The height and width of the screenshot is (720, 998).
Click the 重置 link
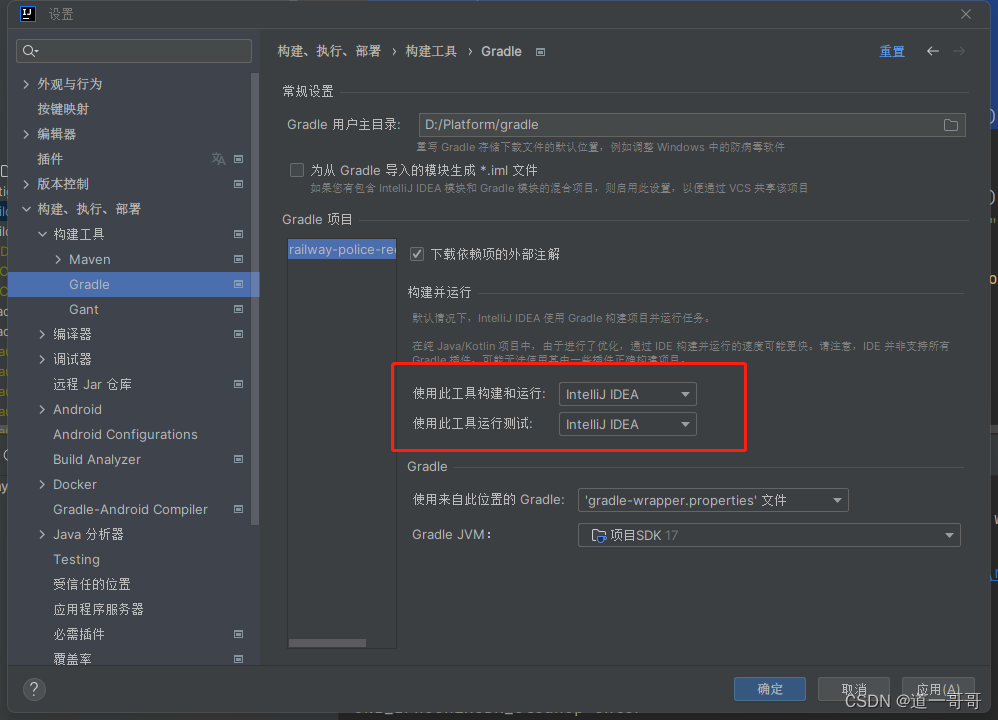[892, 51]
